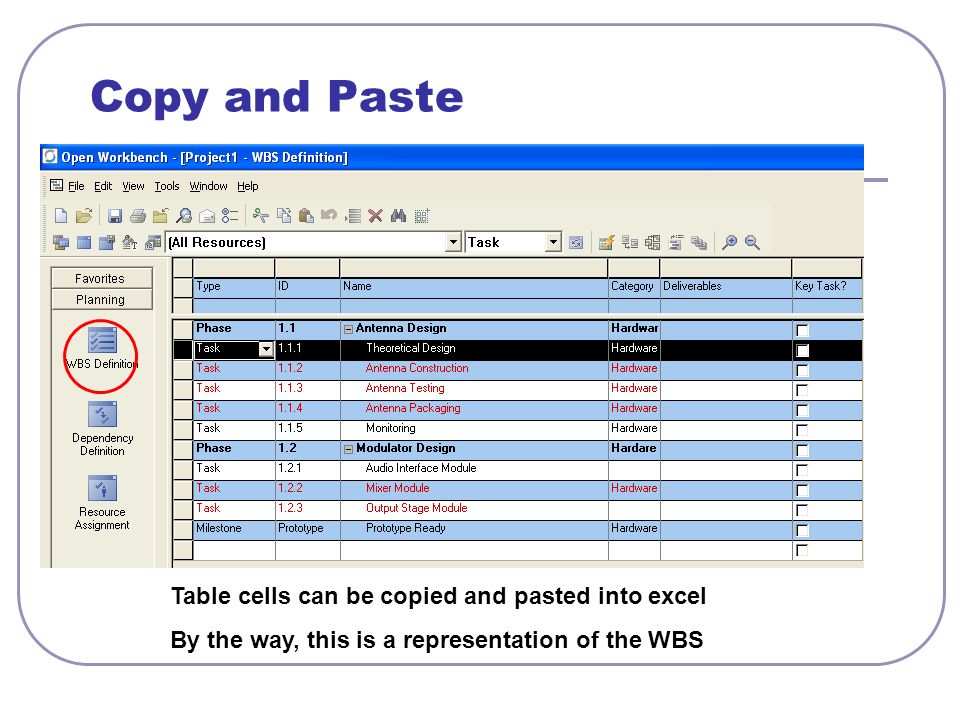Click the Deliverables column header
The height and width of the screenshot is (720, 960).
click(726, 287)
